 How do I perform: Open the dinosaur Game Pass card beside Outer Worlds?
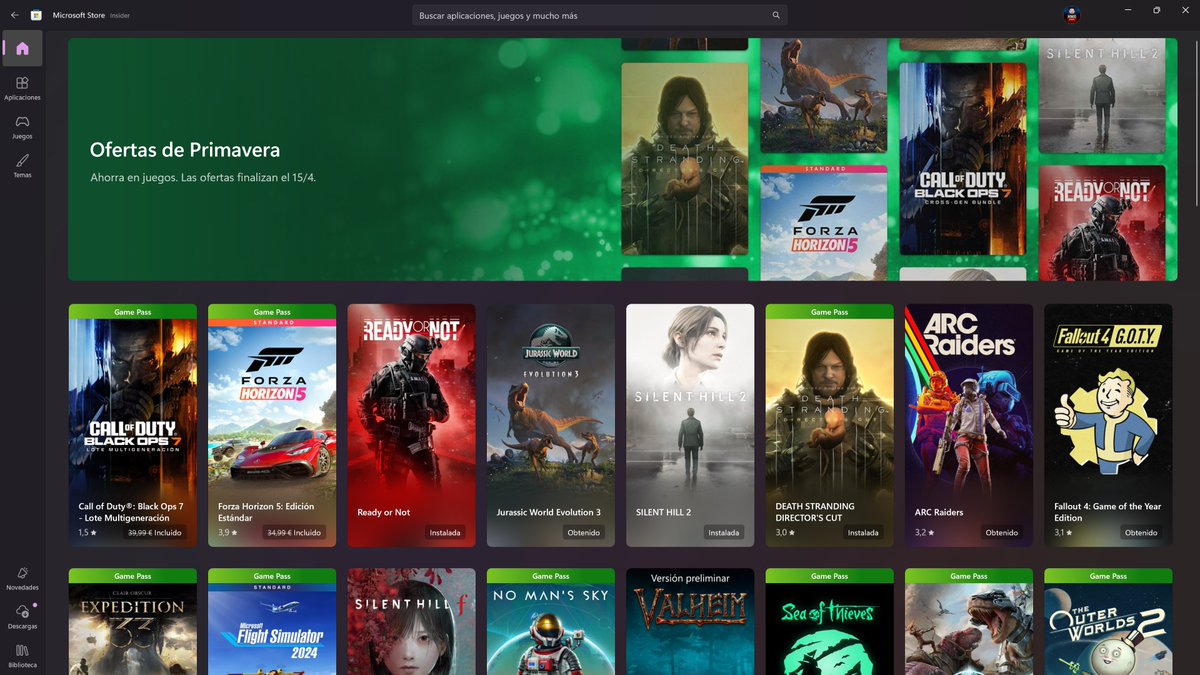tap(969, 622)
